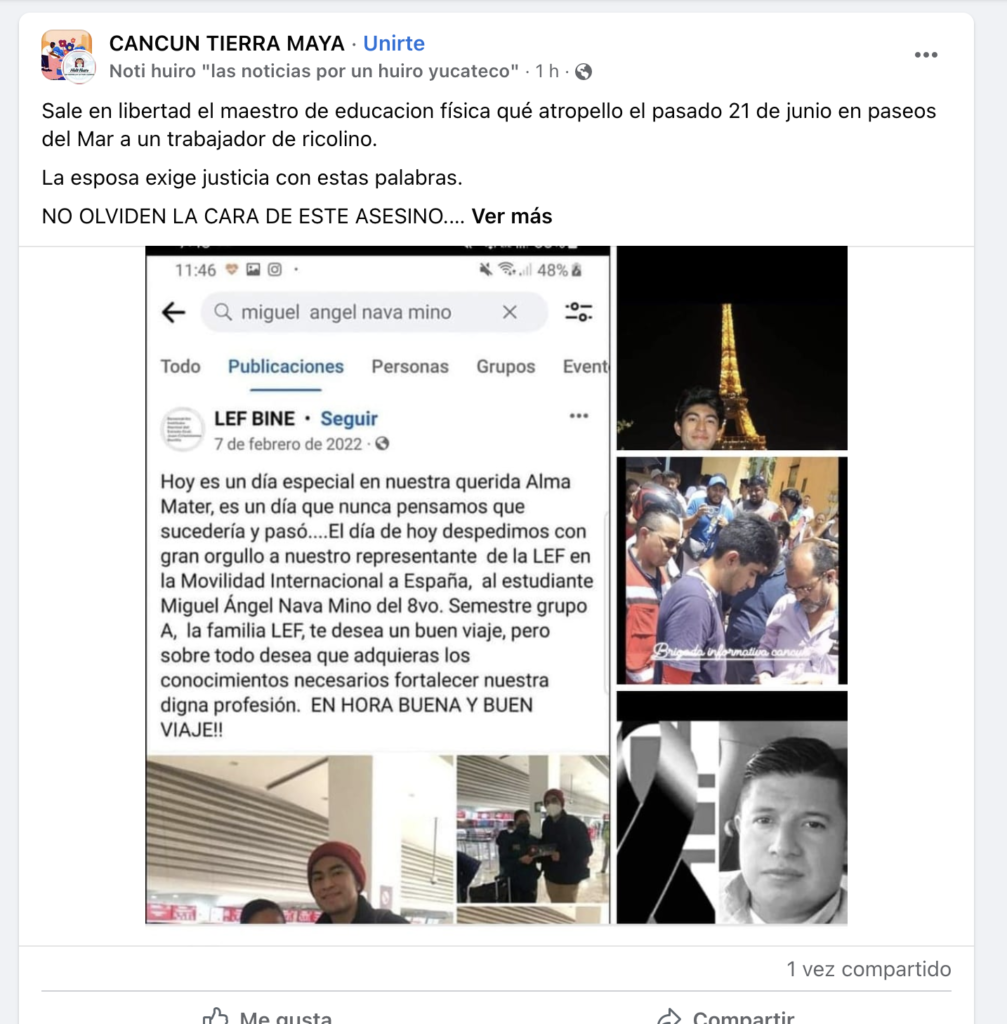Open the crowd photo with Brigada watermark
The height and width of the screenshot is (1024, 1007).
click(732, 571)
